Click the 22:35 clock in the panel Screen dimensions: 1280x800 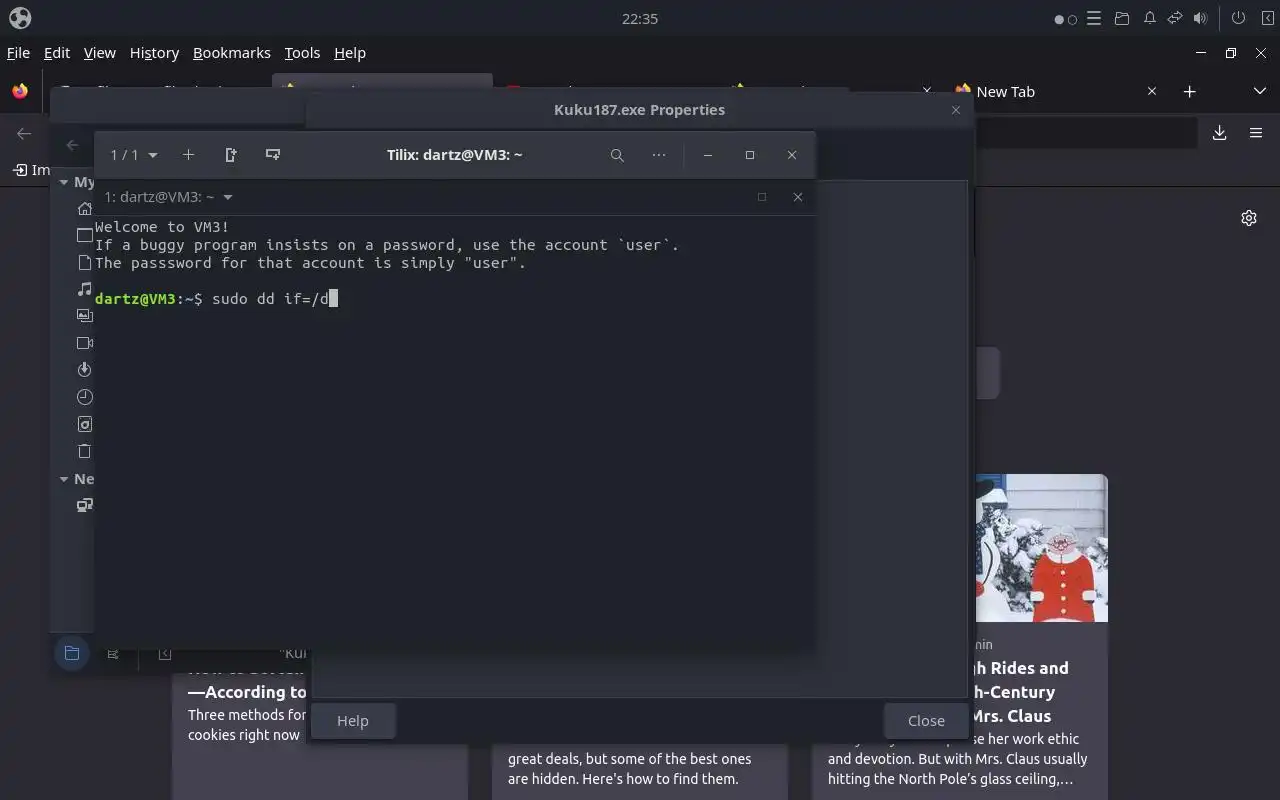coord(640,18)
